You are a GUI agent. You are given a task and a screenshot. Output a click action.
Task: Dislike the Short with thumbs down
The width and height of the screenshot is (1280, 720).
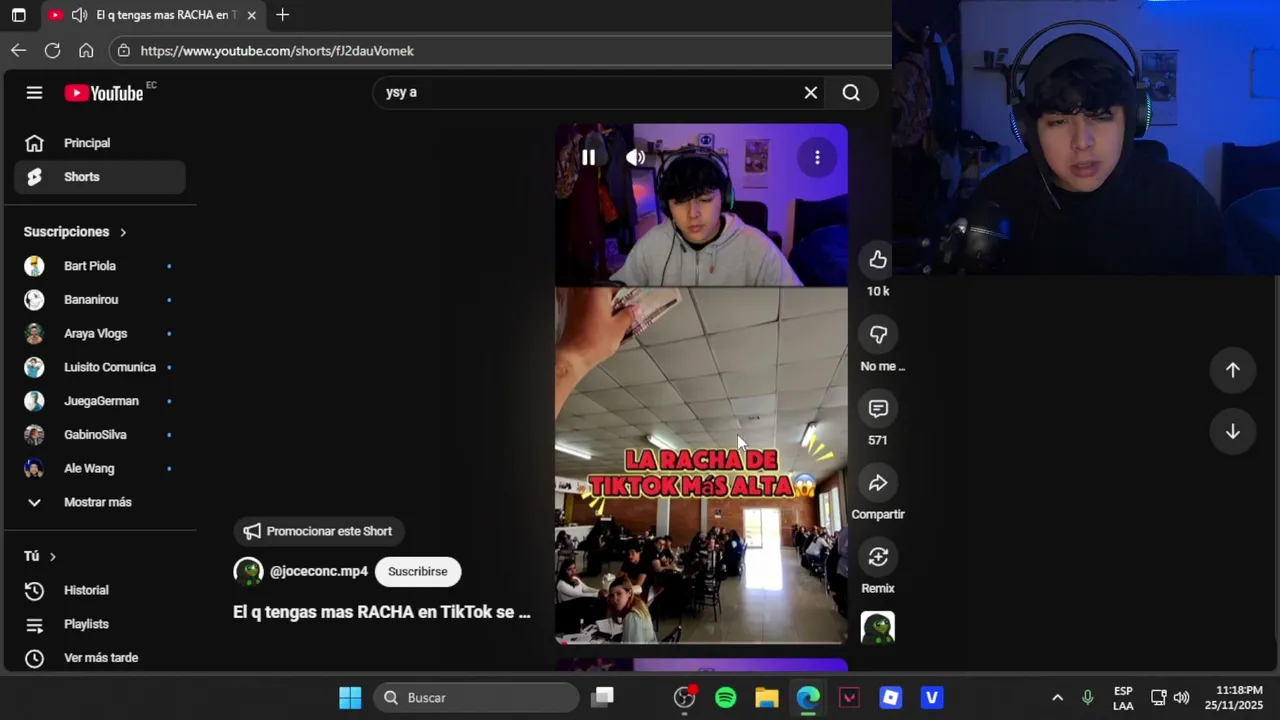[x=878, y=335]
